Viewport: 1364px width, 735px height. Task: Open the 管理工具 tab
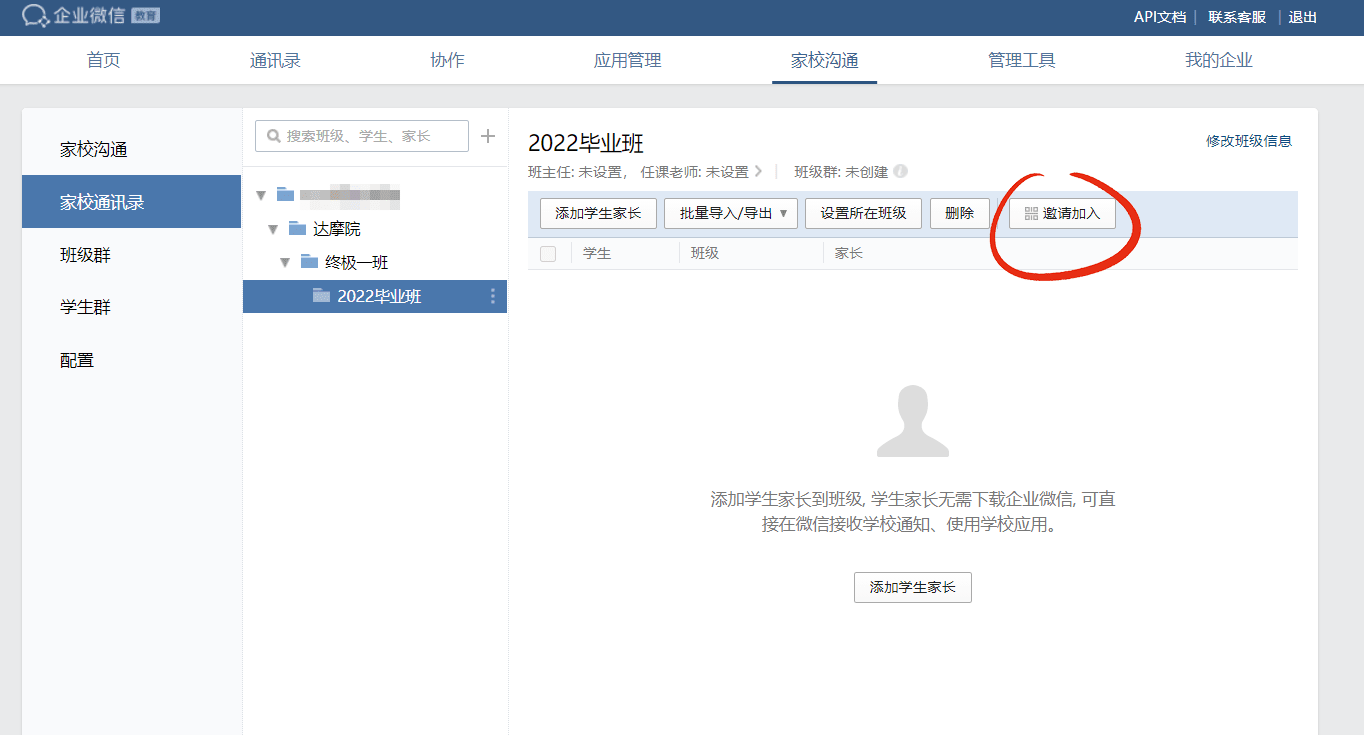point(1021,60)
